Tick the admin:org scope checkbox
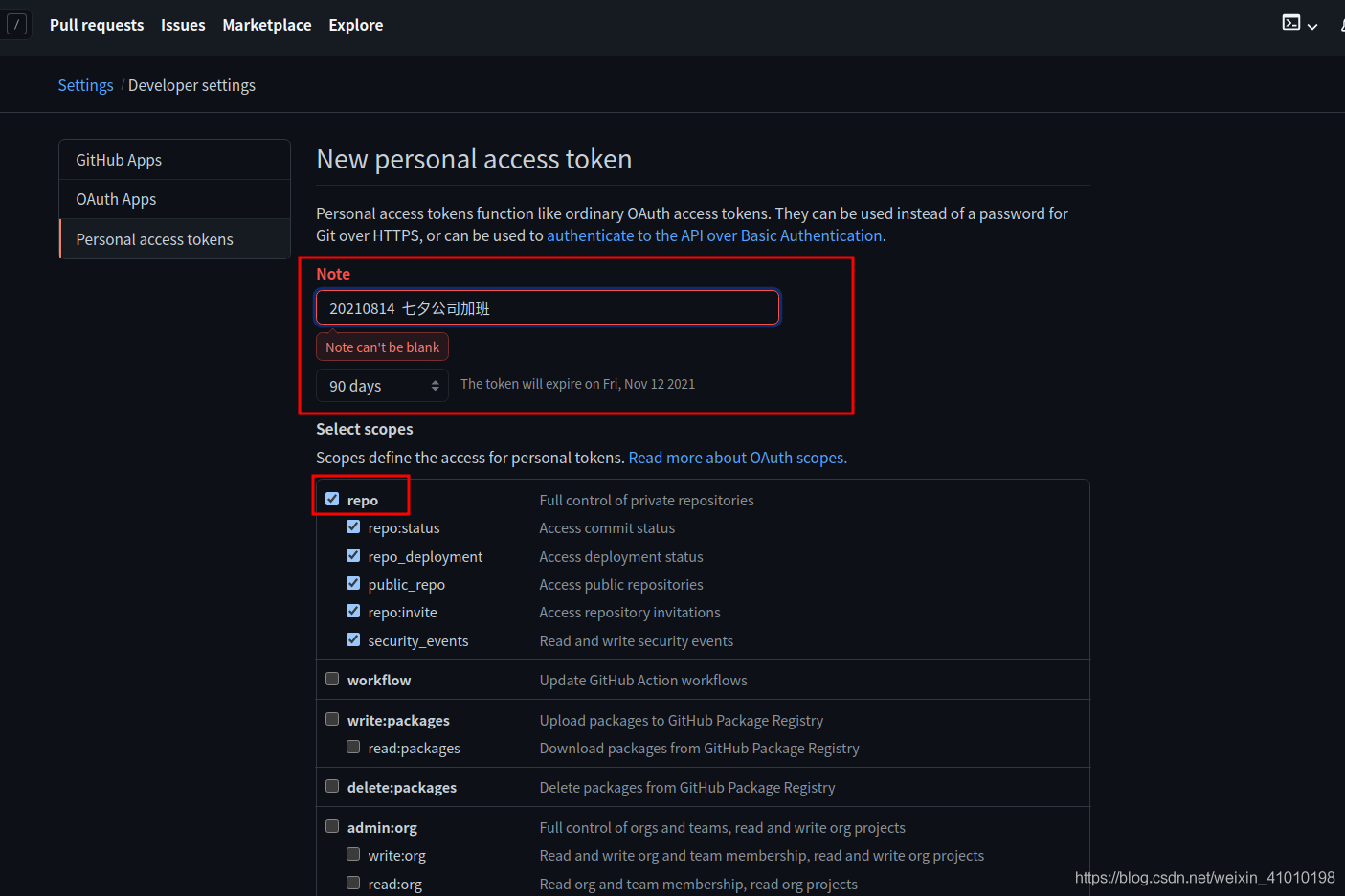Viewport: 1345px width, 896px height. click(332, 826)
